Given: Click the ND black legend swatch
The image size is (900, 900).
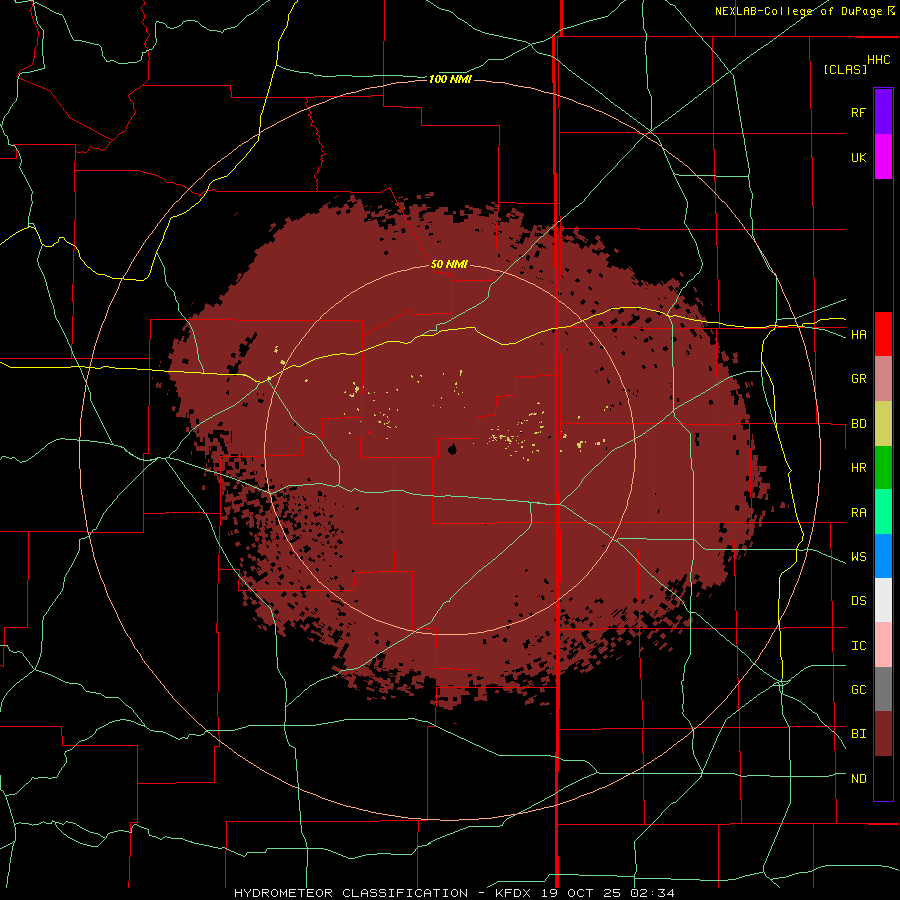Looking at the screenshot, I should point(883,778).
